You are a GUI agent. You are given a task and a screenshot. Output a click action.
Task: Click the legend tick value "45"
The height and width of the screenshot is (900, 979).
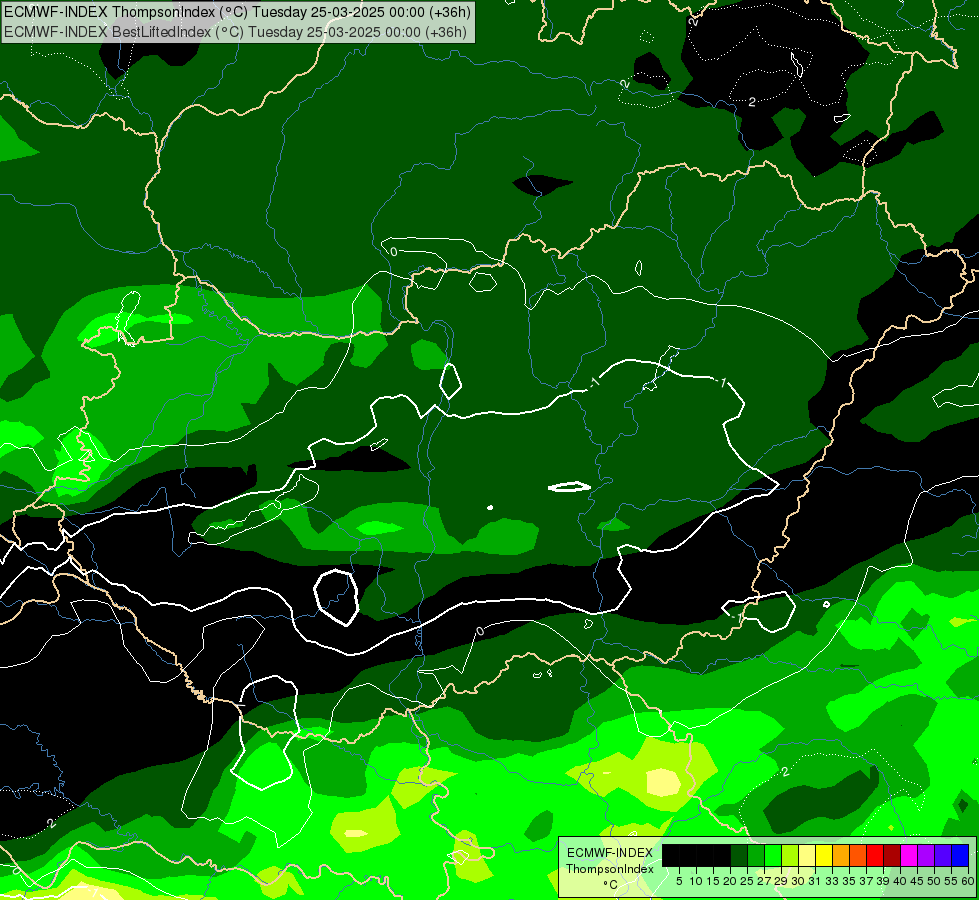918,881
